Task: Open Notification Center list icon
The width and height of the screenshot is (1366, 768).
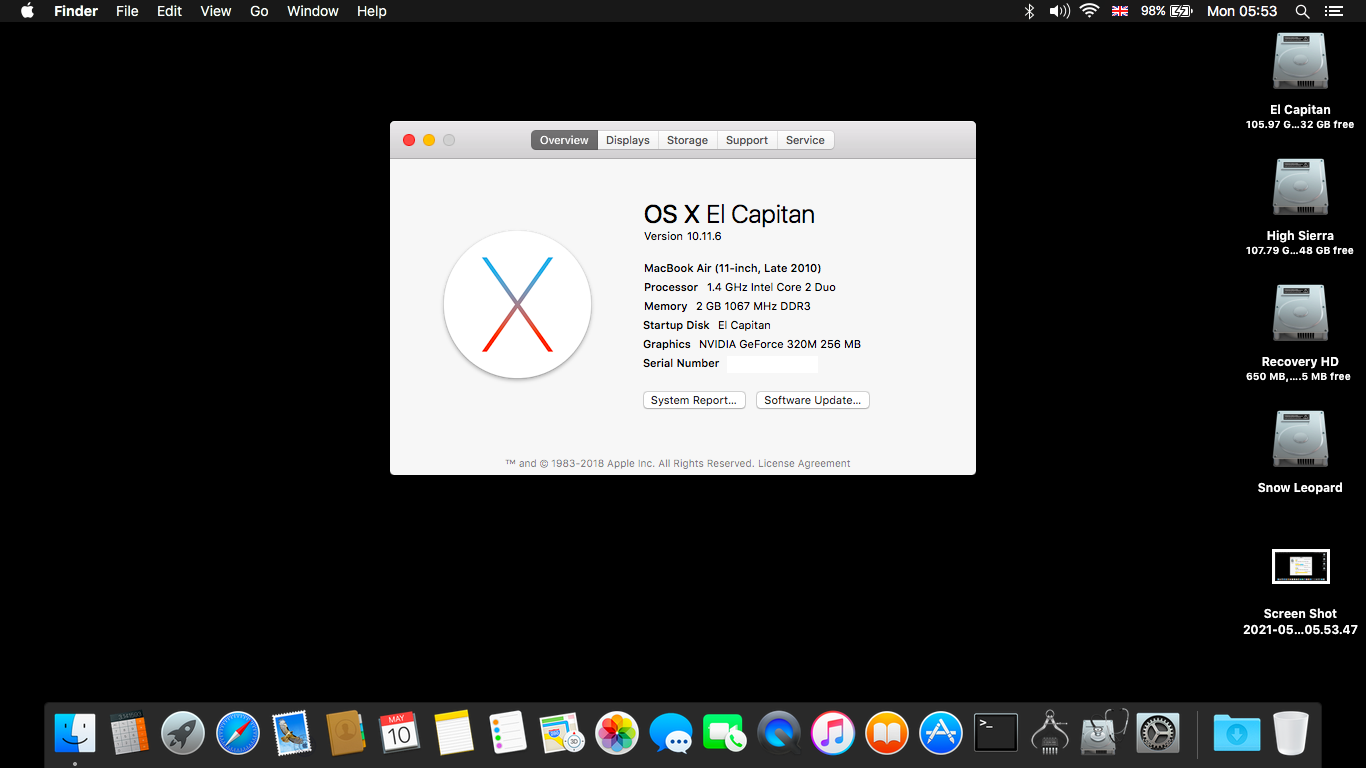Action: [x=1333, y=11]
